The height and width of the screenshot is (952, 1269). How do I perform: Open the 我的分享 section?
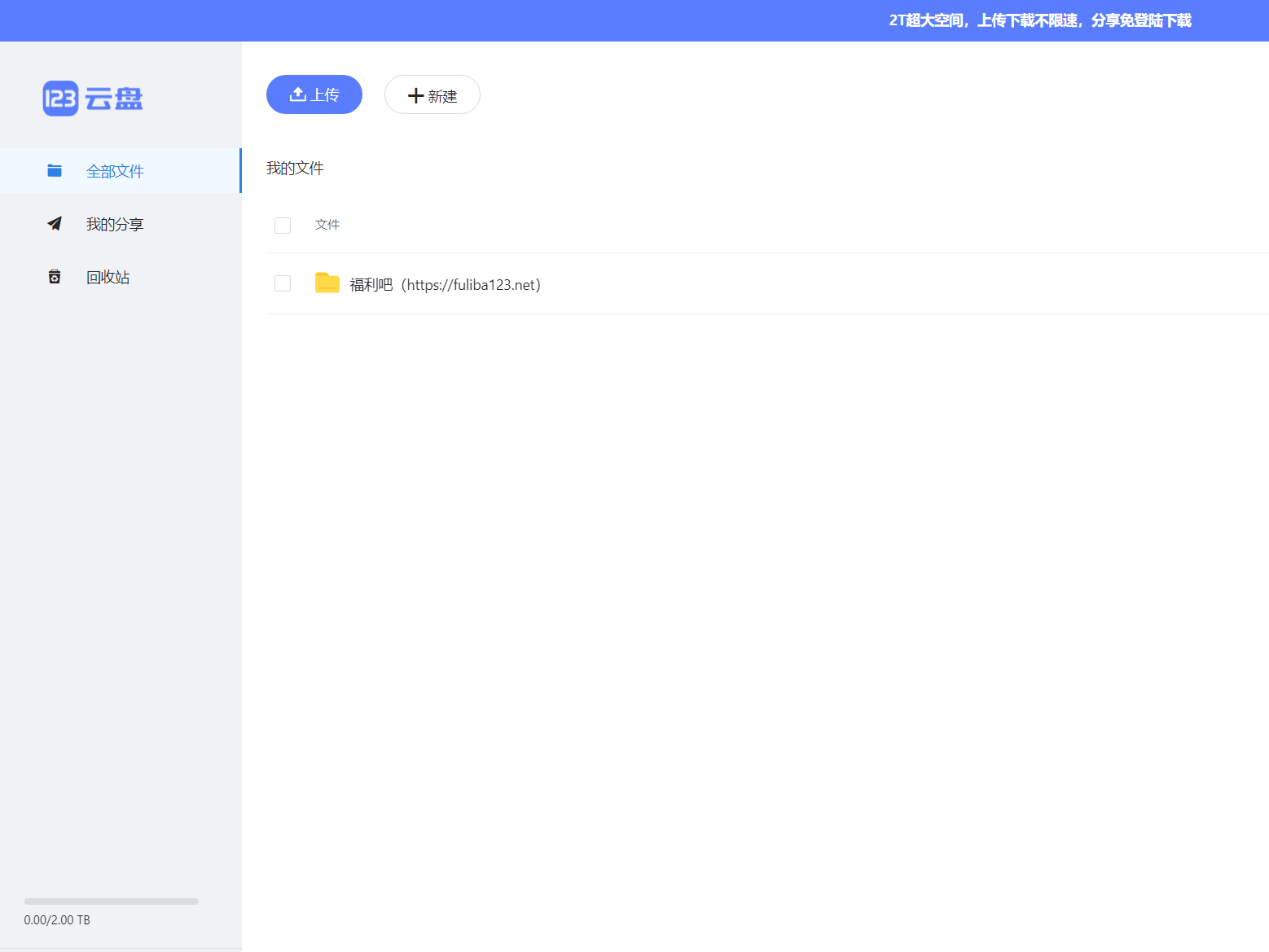tap(121, 224)
